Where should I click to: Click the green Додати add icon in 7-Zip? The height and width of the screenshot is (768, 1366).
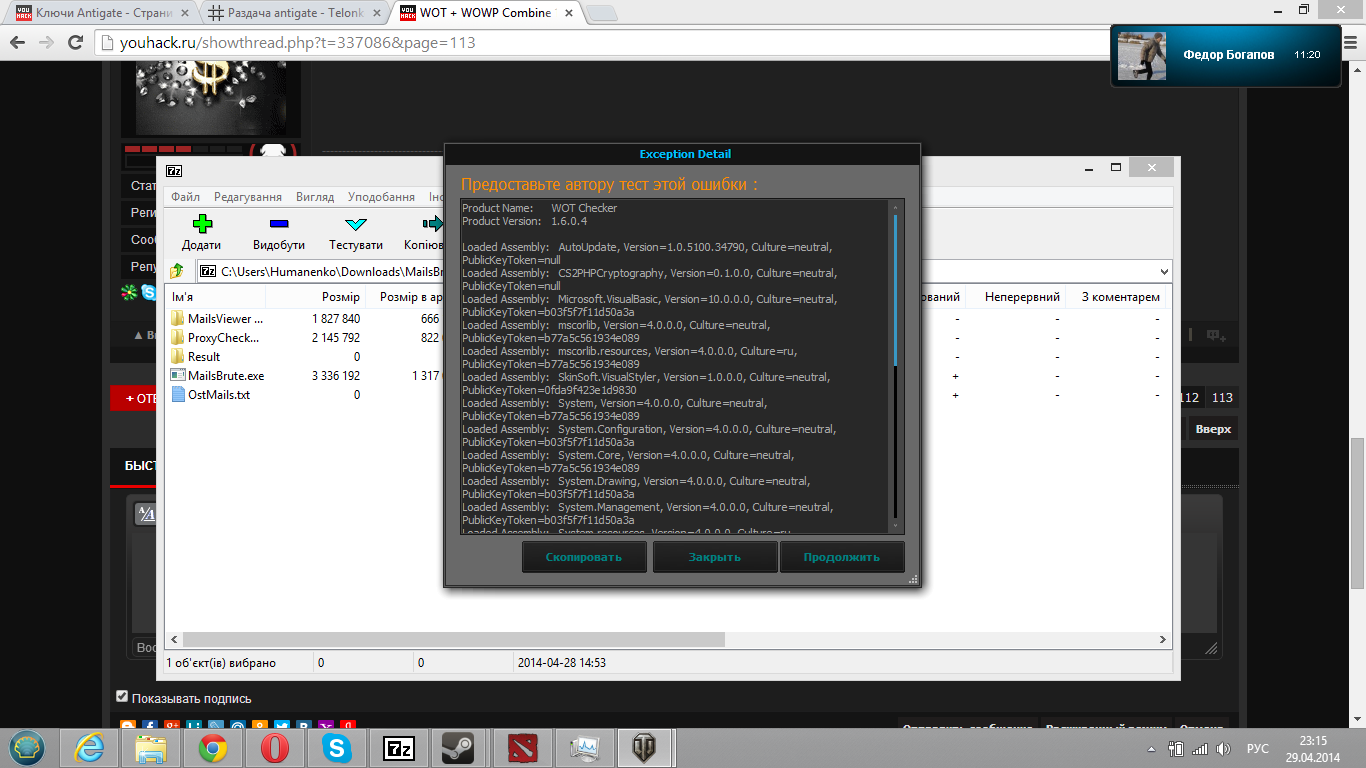(202, 225)
